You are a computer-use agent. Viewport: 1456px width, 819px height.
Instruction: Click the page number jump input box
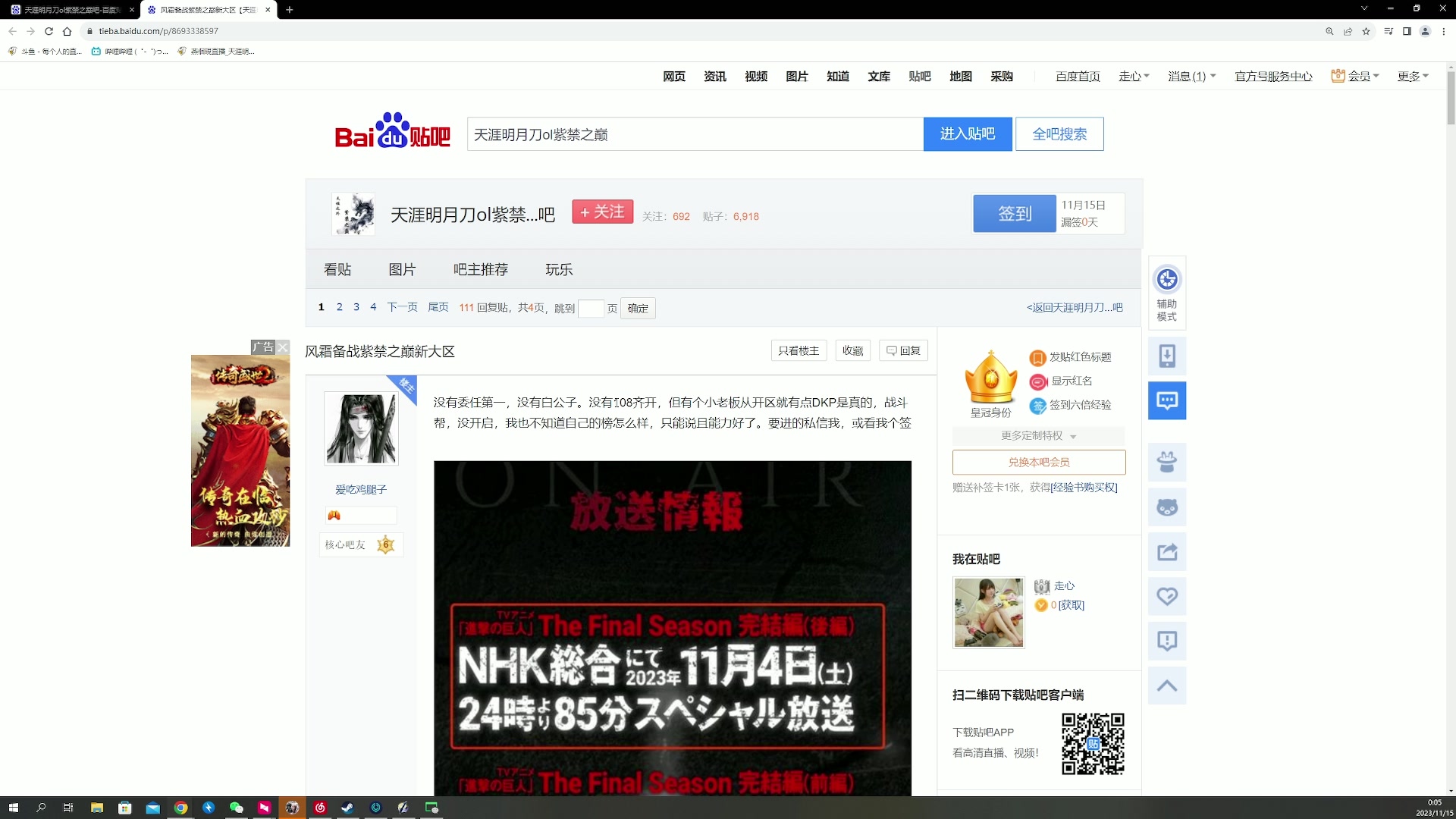(591, 308)
